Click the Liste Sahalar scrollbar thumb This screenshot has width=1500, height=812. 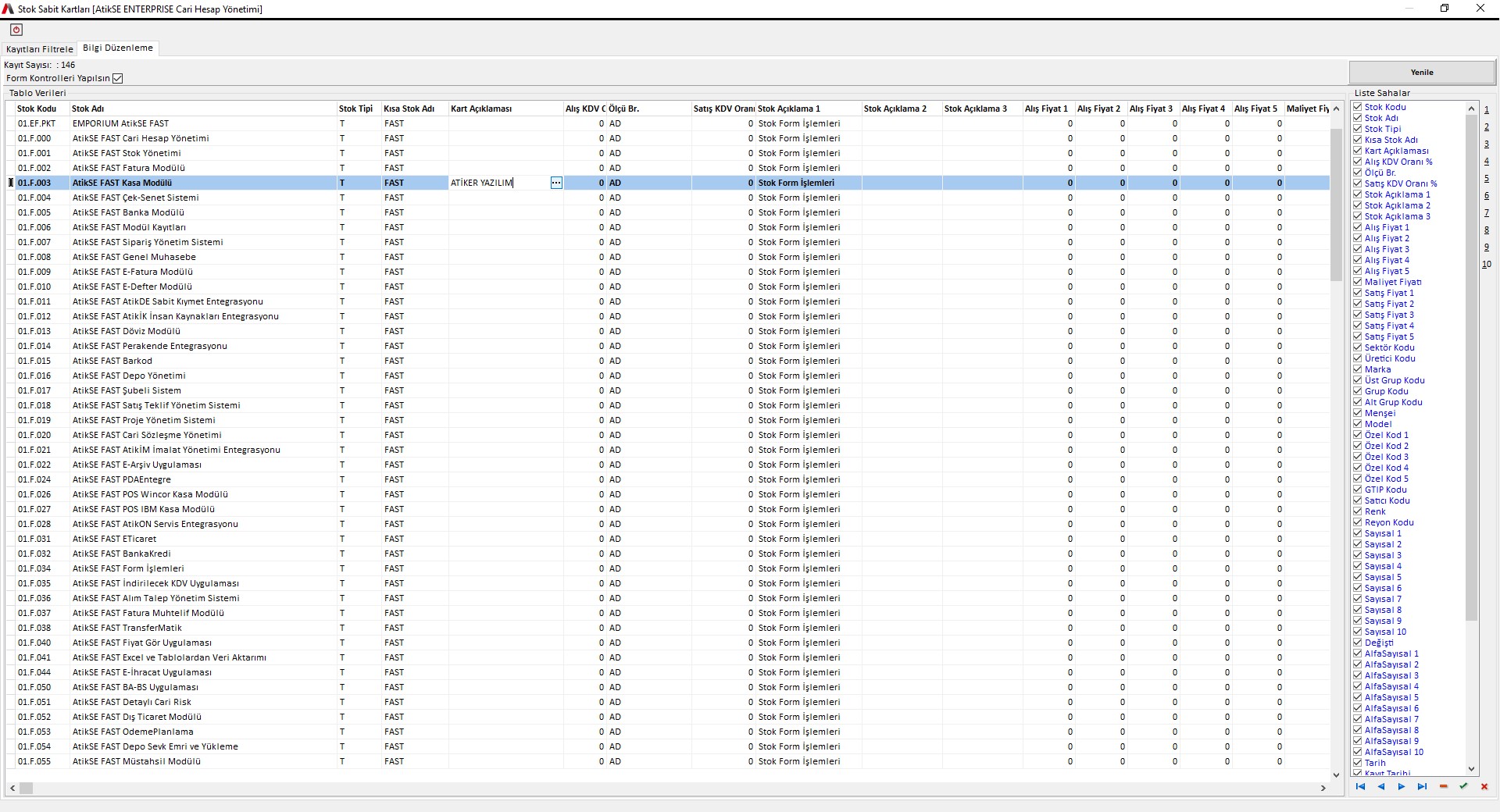(1471, 367)
